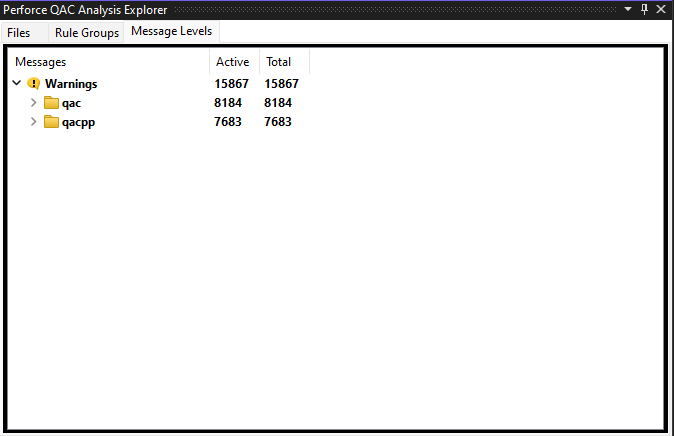The width and height of the screenshot is (674, 436).
Task: Sort by the Messages column header
Action: [x=40, y=62]
